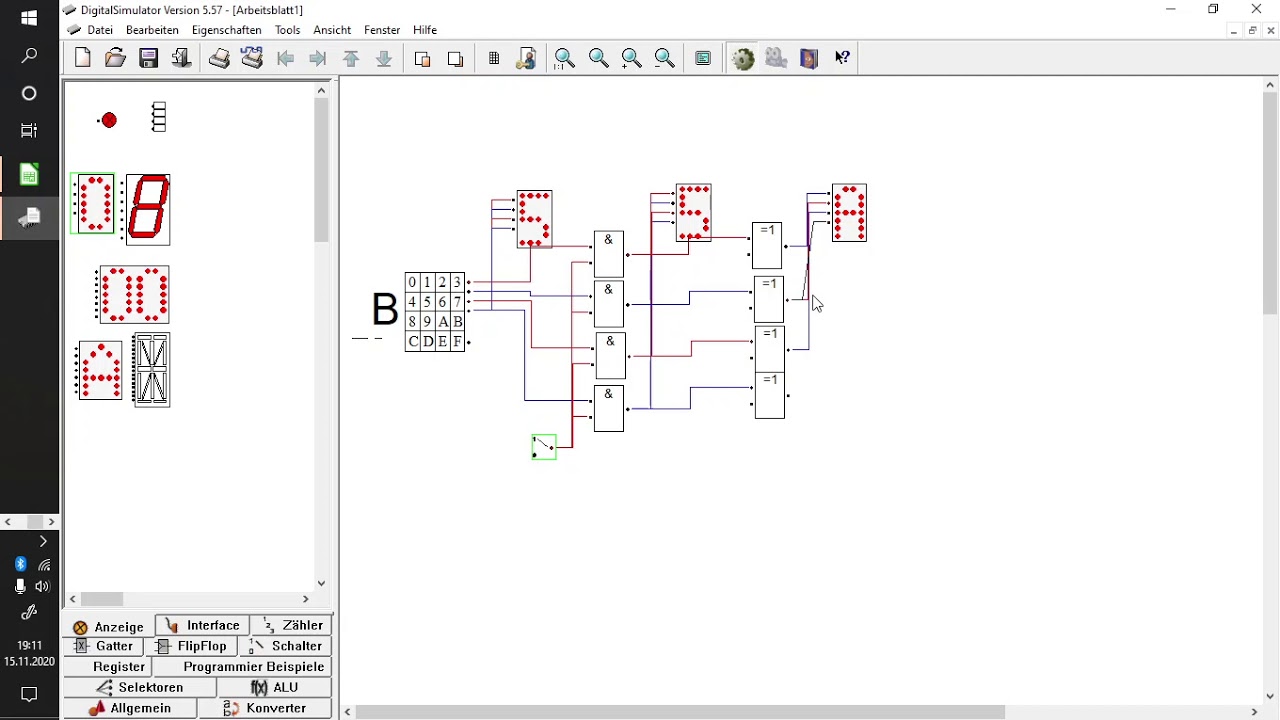Open the ALU component tab

click(x=275, y=687)
